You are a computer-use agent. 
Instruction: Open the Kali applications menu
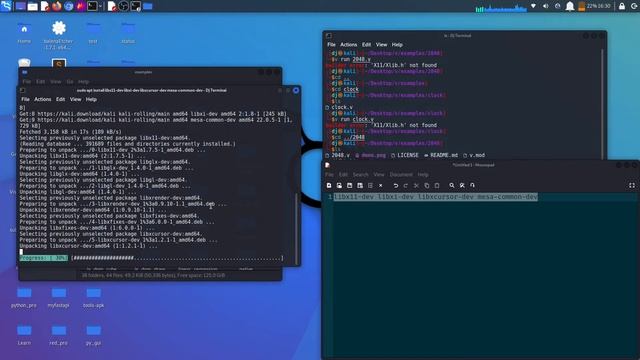point(6,6)
